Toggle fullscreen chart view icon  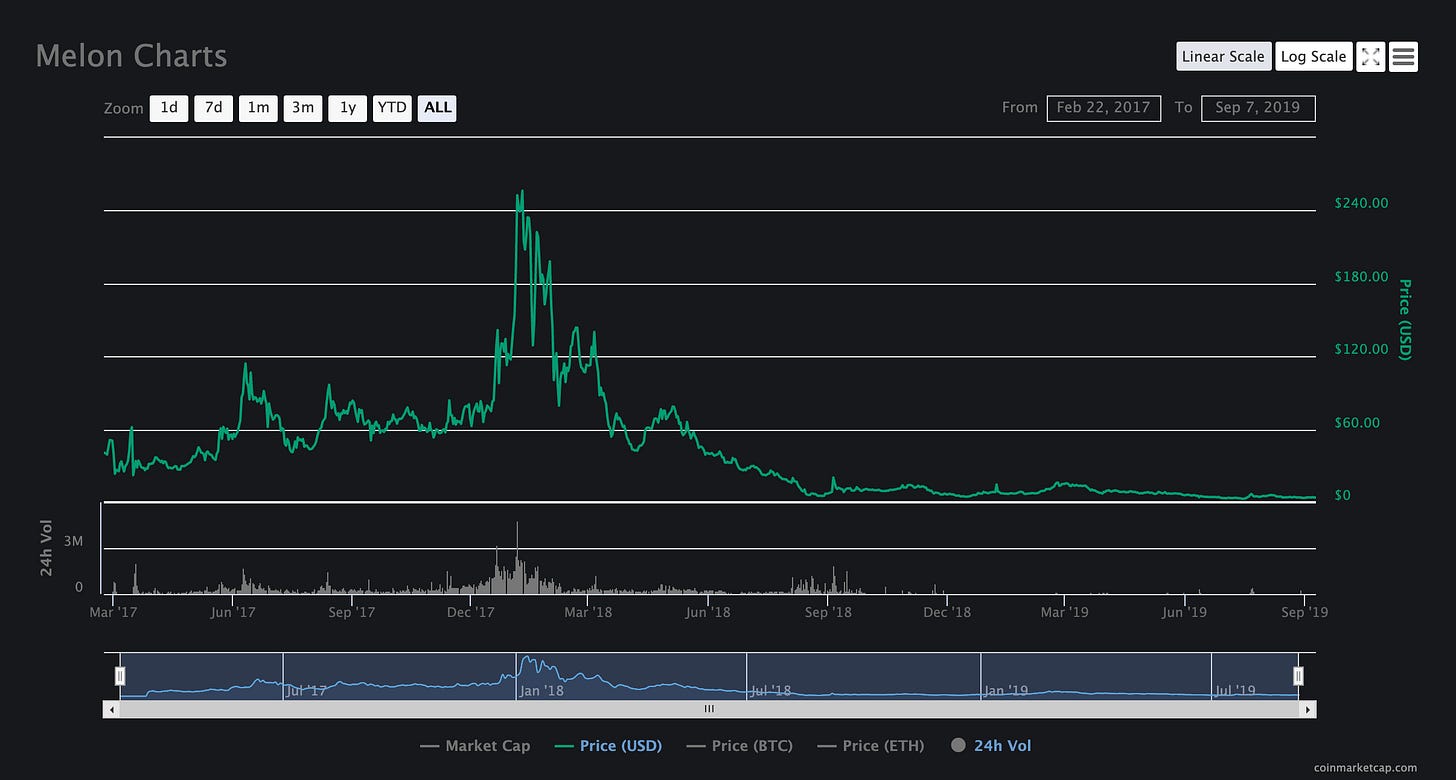[x=1370, y=57]
